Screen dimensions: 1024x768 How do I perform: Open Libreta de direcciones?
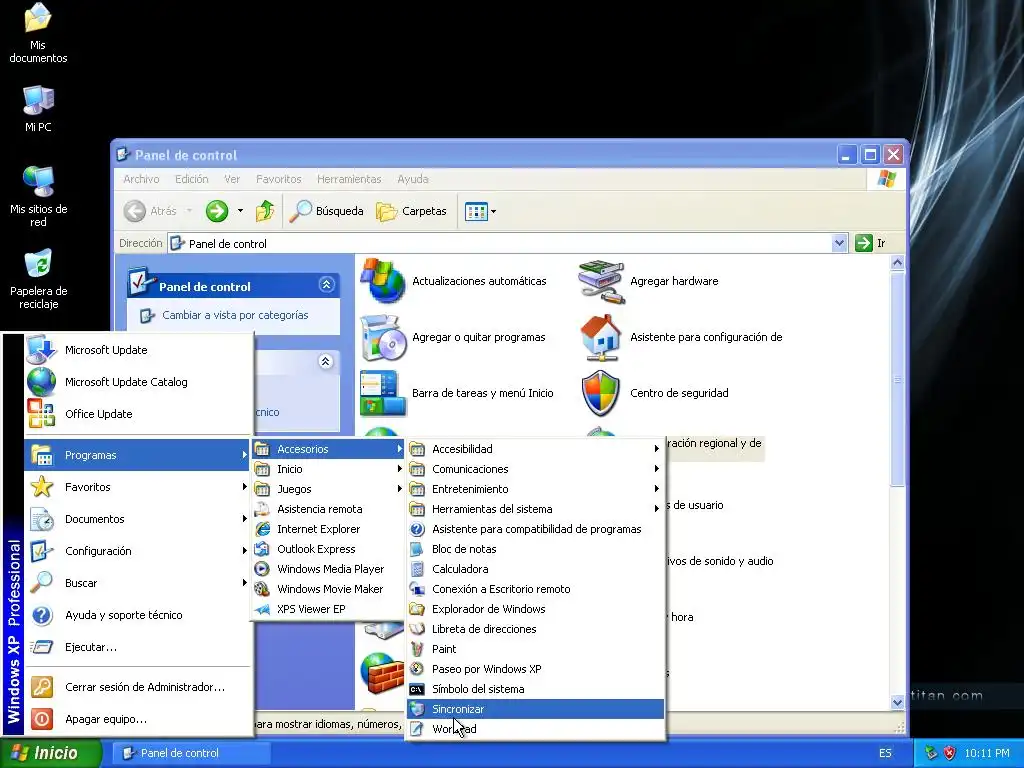(536, 629)
